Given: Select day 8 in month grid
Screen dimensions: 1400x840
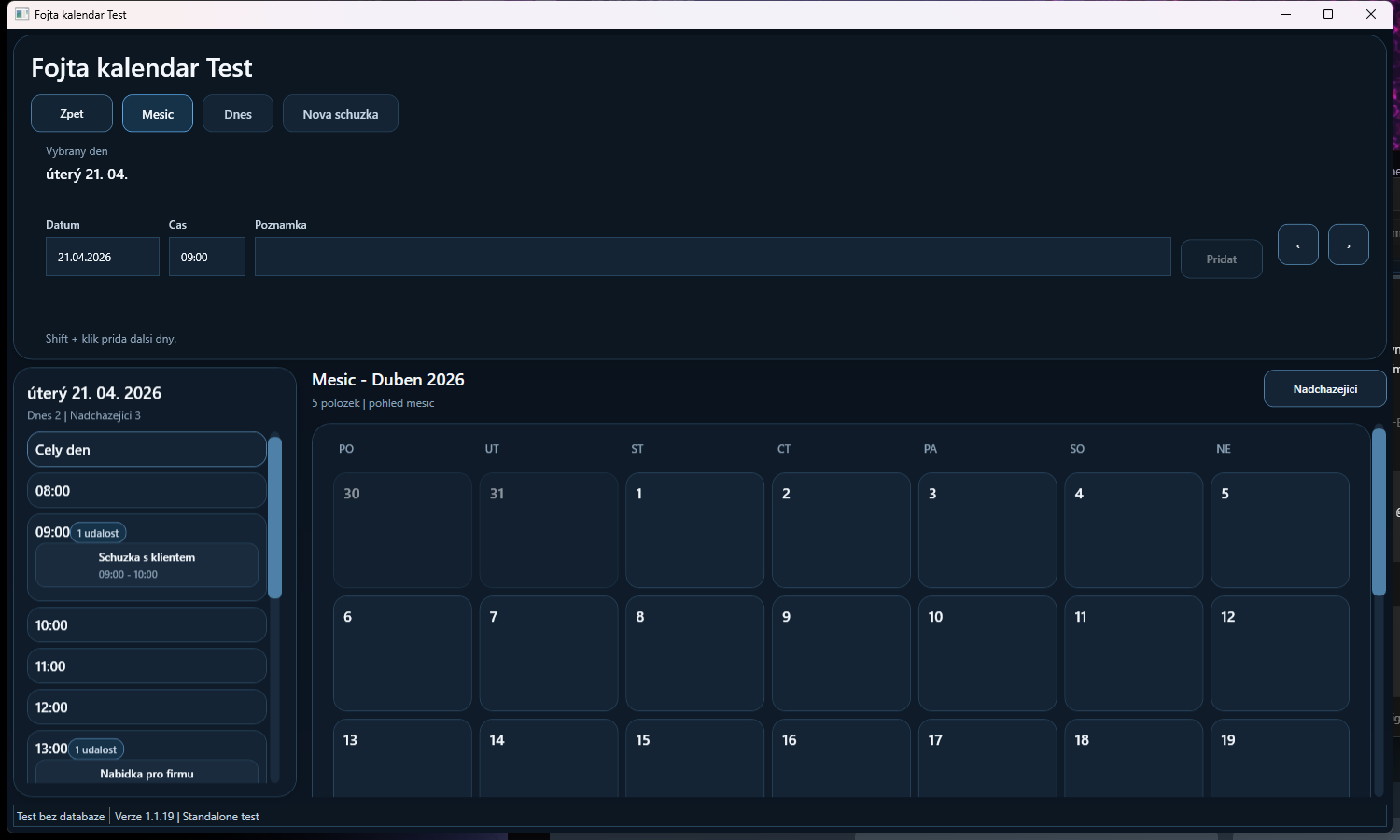Looking at the screenshot, I should click(x=695, y=653).
